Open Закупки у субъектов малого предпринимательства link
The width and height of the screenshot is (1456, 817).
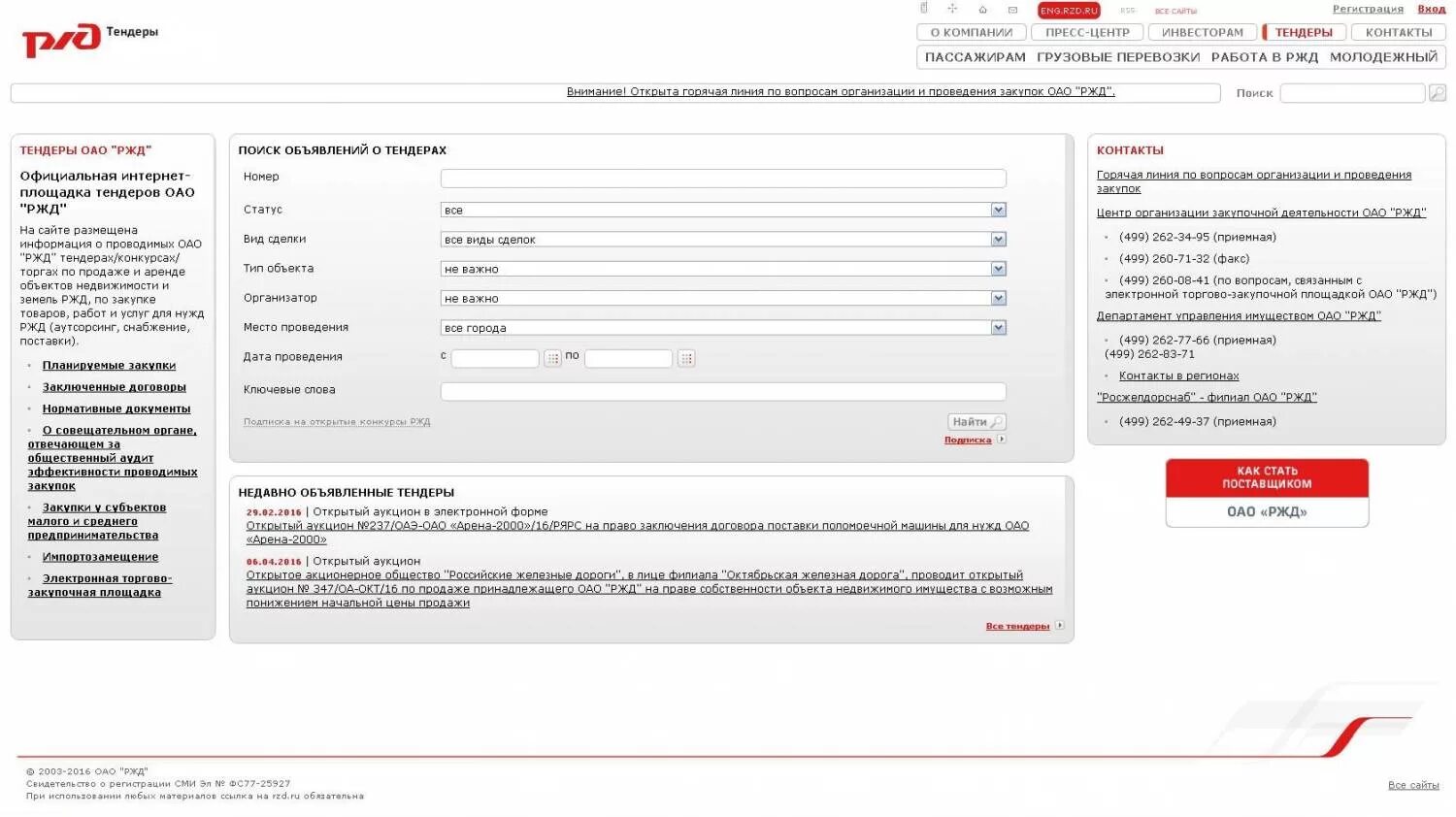point(97,521)
